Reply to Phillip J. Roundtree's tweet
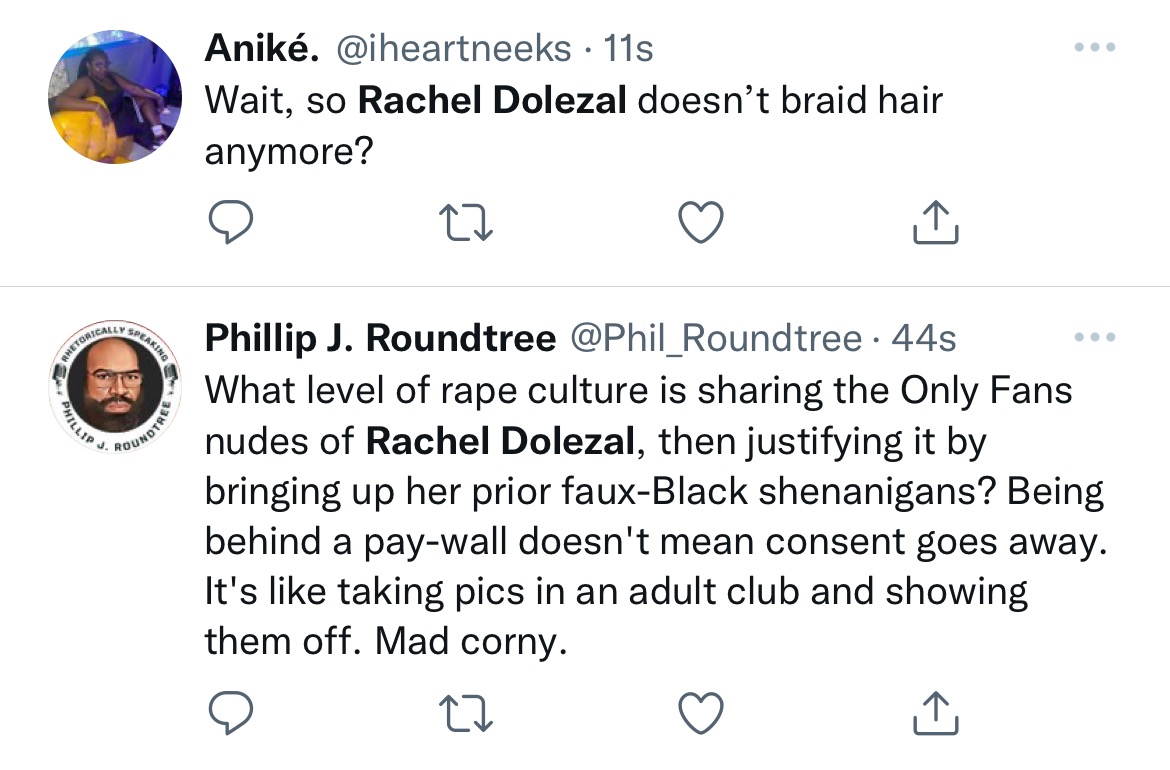The height and width of the screenshot is (770, 1170). pos(233,713)
